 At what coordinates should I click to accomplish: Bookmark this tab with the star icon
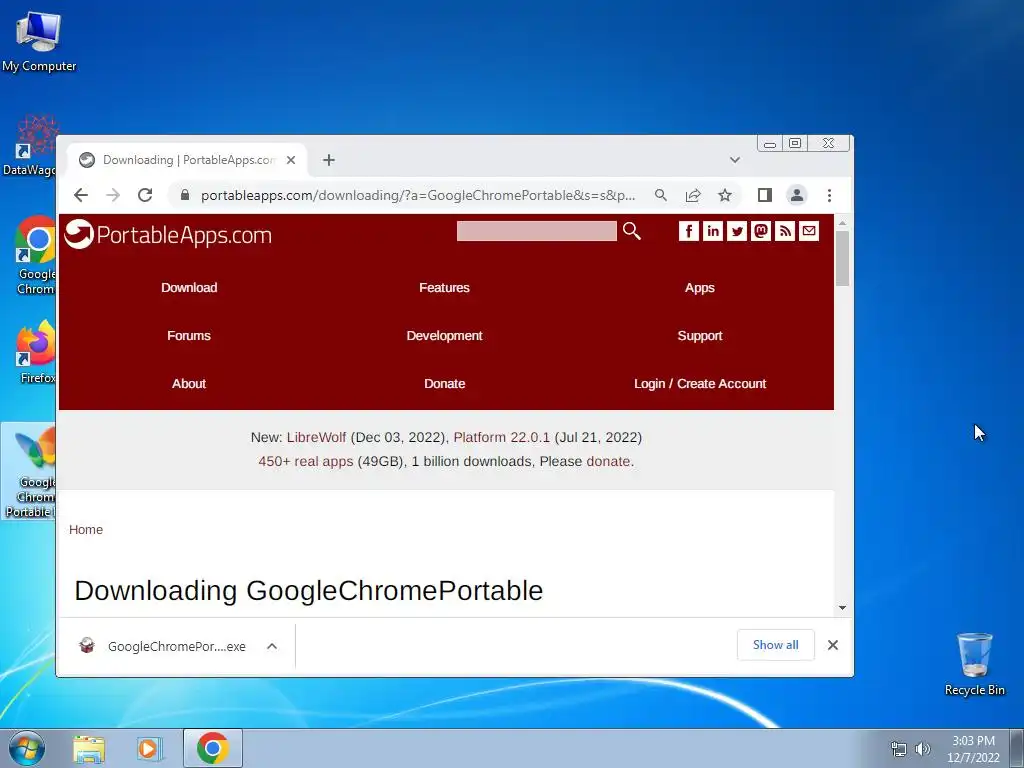point(725,195)
